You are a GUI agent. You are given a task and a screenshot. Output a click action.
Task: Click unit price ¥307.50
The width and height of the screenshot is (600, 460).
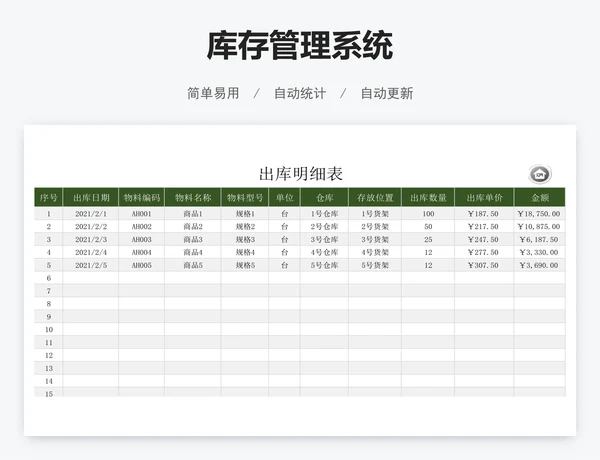tap(484, 265)
